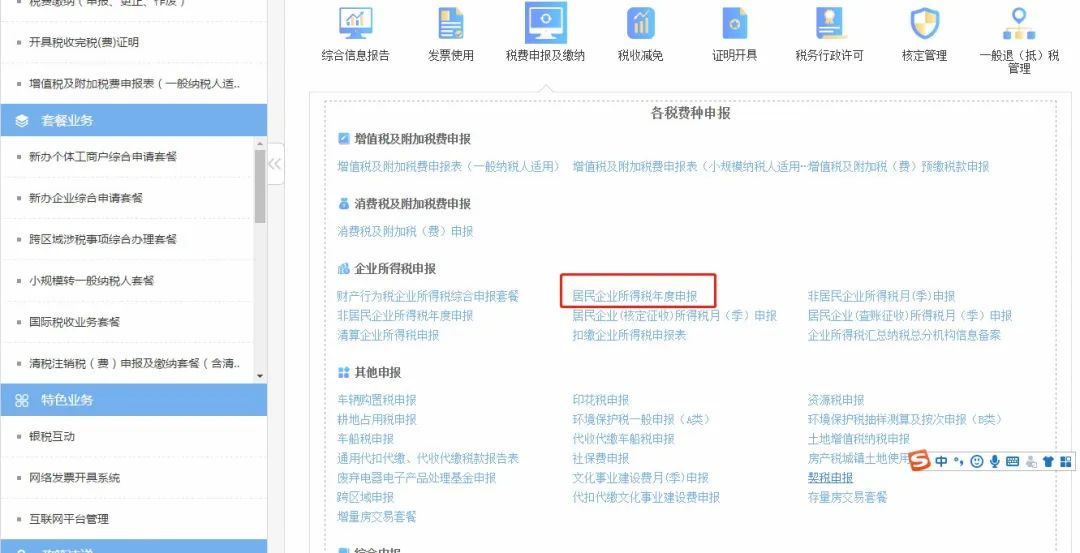Open 网络发票开具系统
Screen dimensions: 1080x553
coord(74,478)
